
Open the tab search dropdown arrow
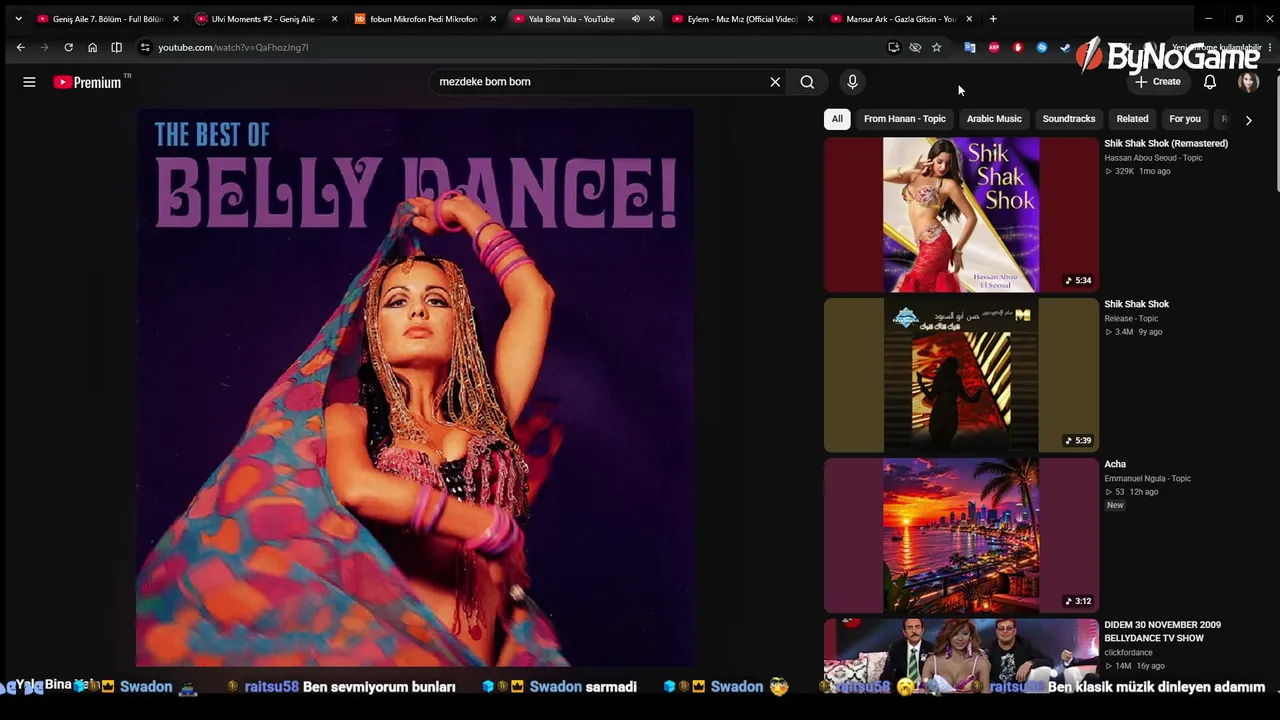[18, 19]
